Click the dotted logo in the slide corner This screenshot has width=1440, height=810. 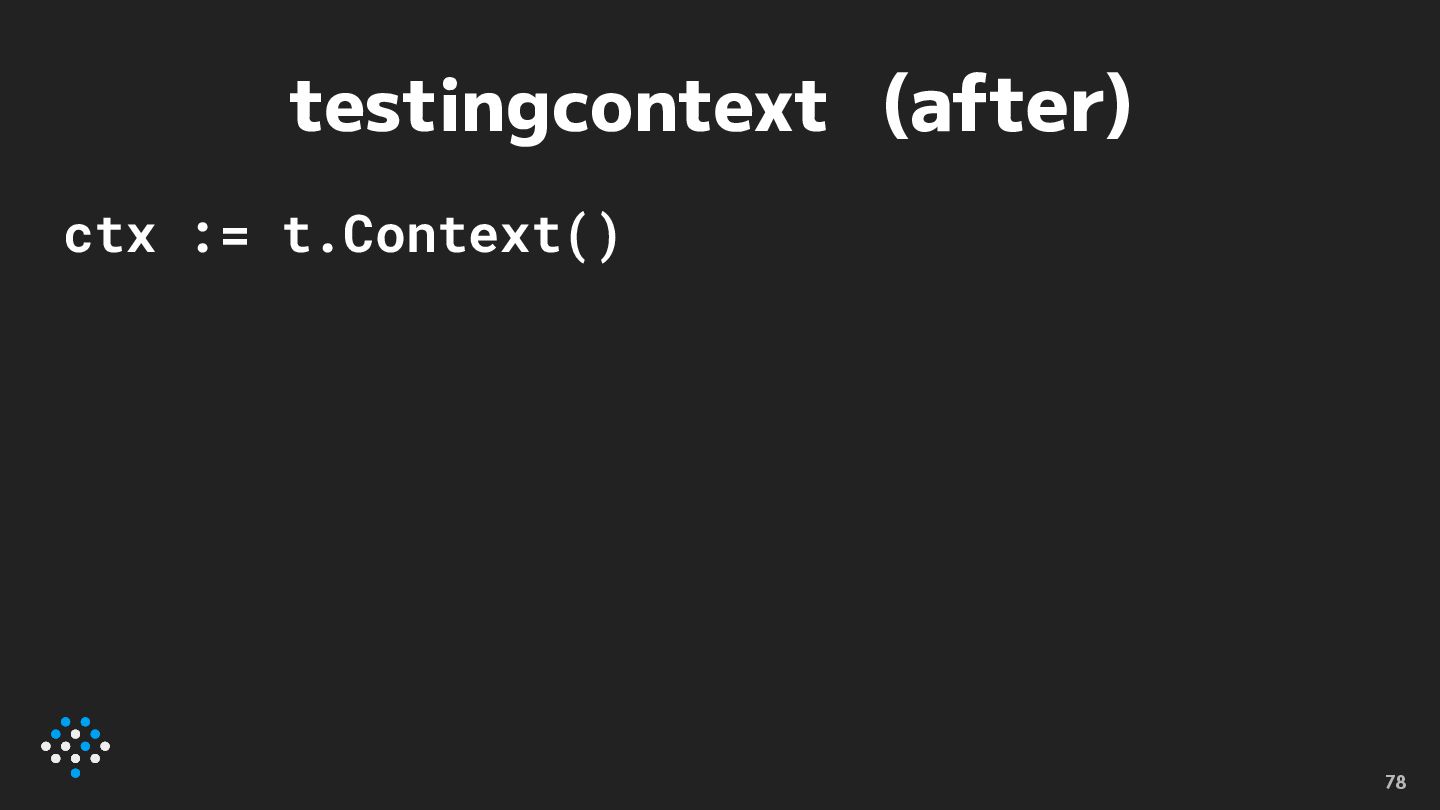coord(75,746)
